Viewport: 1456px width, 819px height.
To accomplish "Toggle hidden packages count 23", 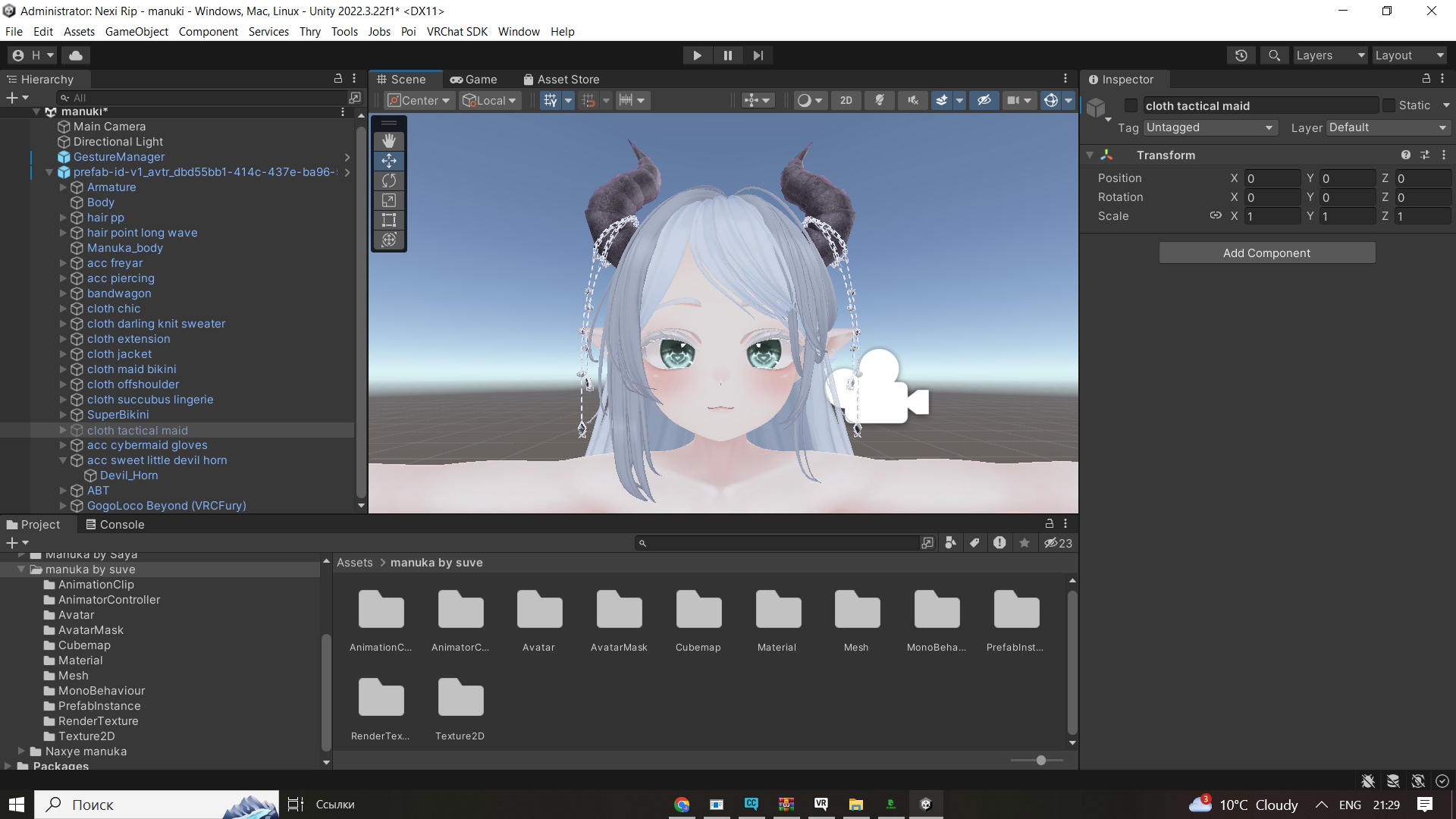I will [x=1058, y=543].
